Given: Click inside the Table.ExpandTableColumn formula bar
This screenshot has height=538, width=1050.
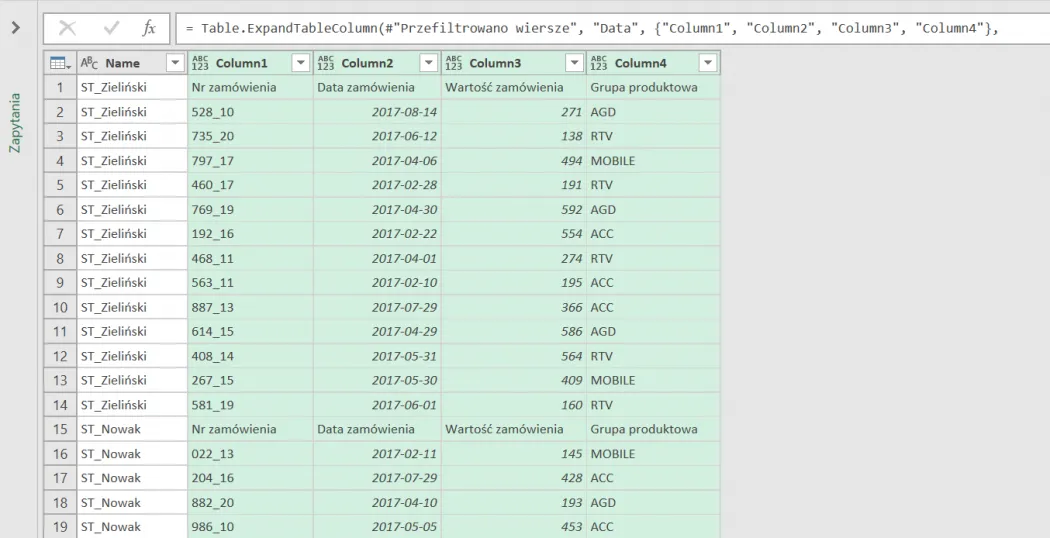Looking at the screenshot, I should click(x=600, y=28).
